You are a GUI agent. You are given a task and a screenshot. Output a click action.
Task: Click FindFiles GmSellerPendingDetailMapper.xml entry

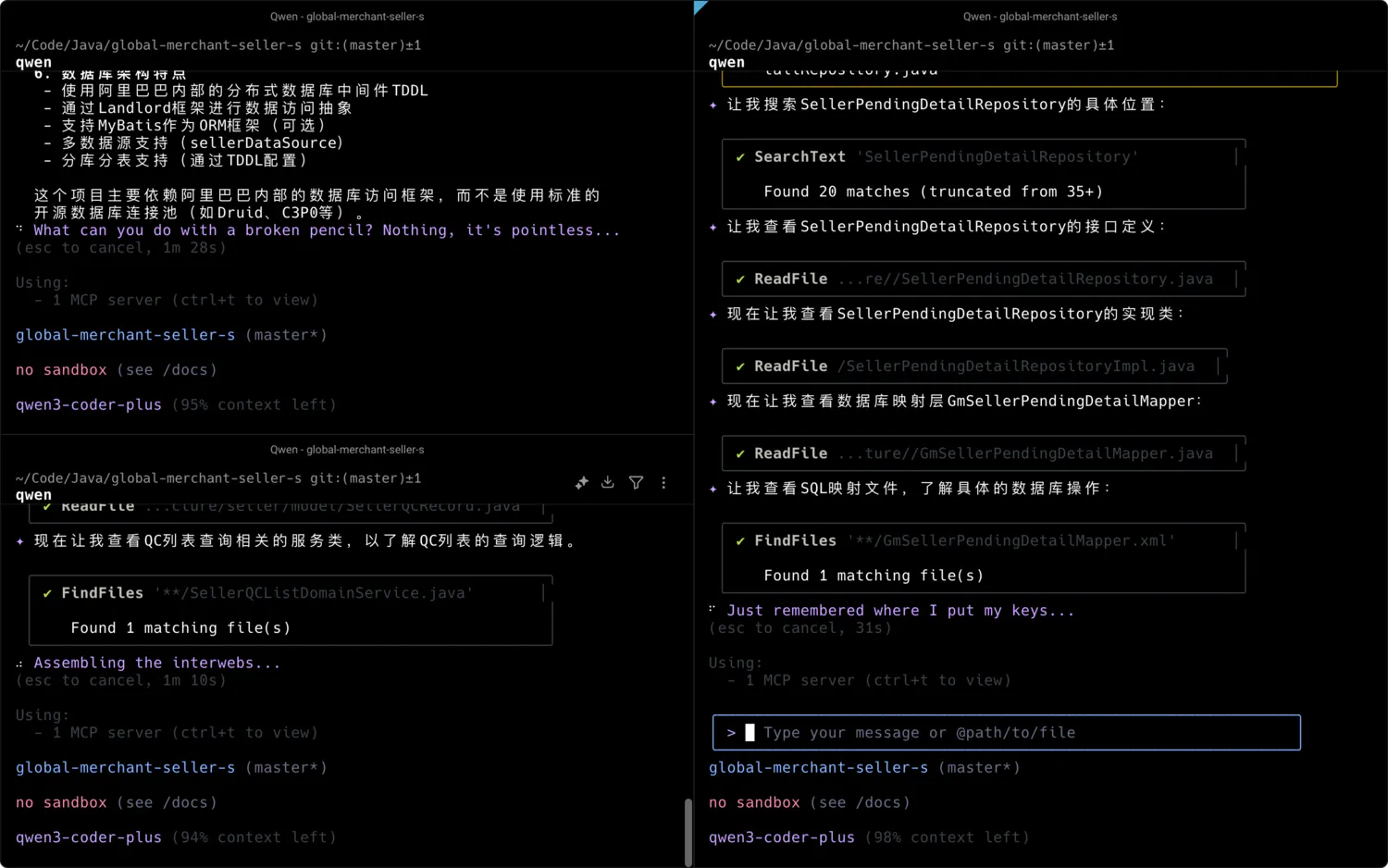[x=983, y=540]
